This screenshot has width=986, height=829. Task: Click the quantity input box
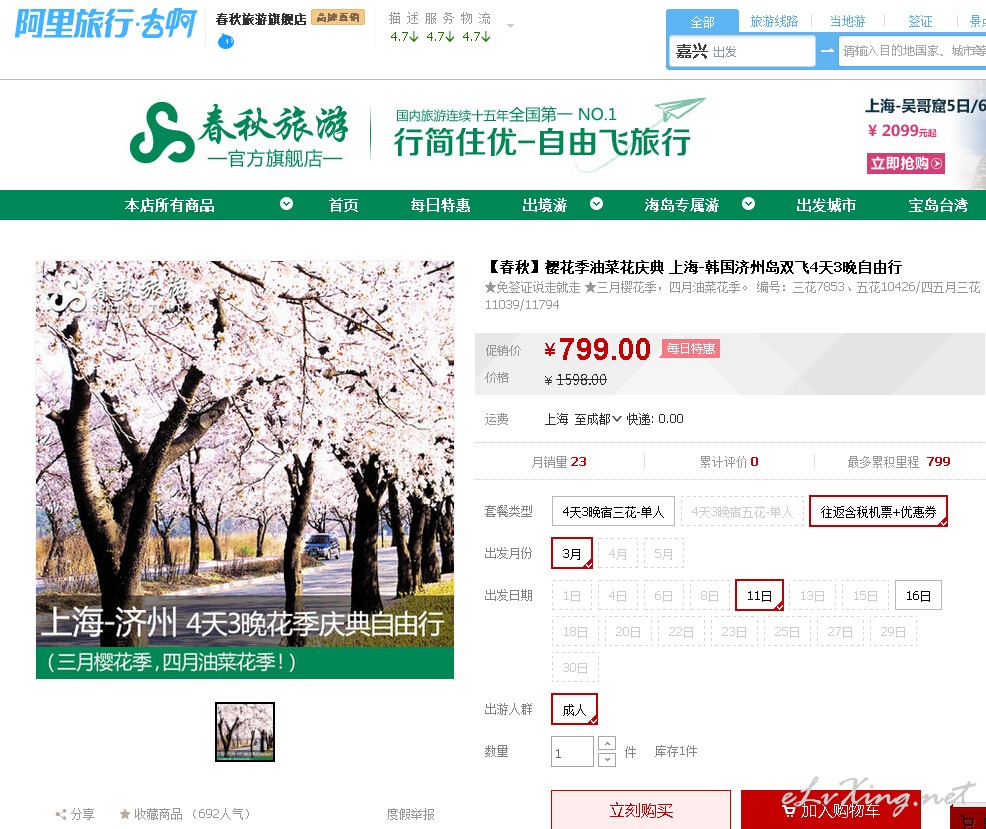coord(572,752)
